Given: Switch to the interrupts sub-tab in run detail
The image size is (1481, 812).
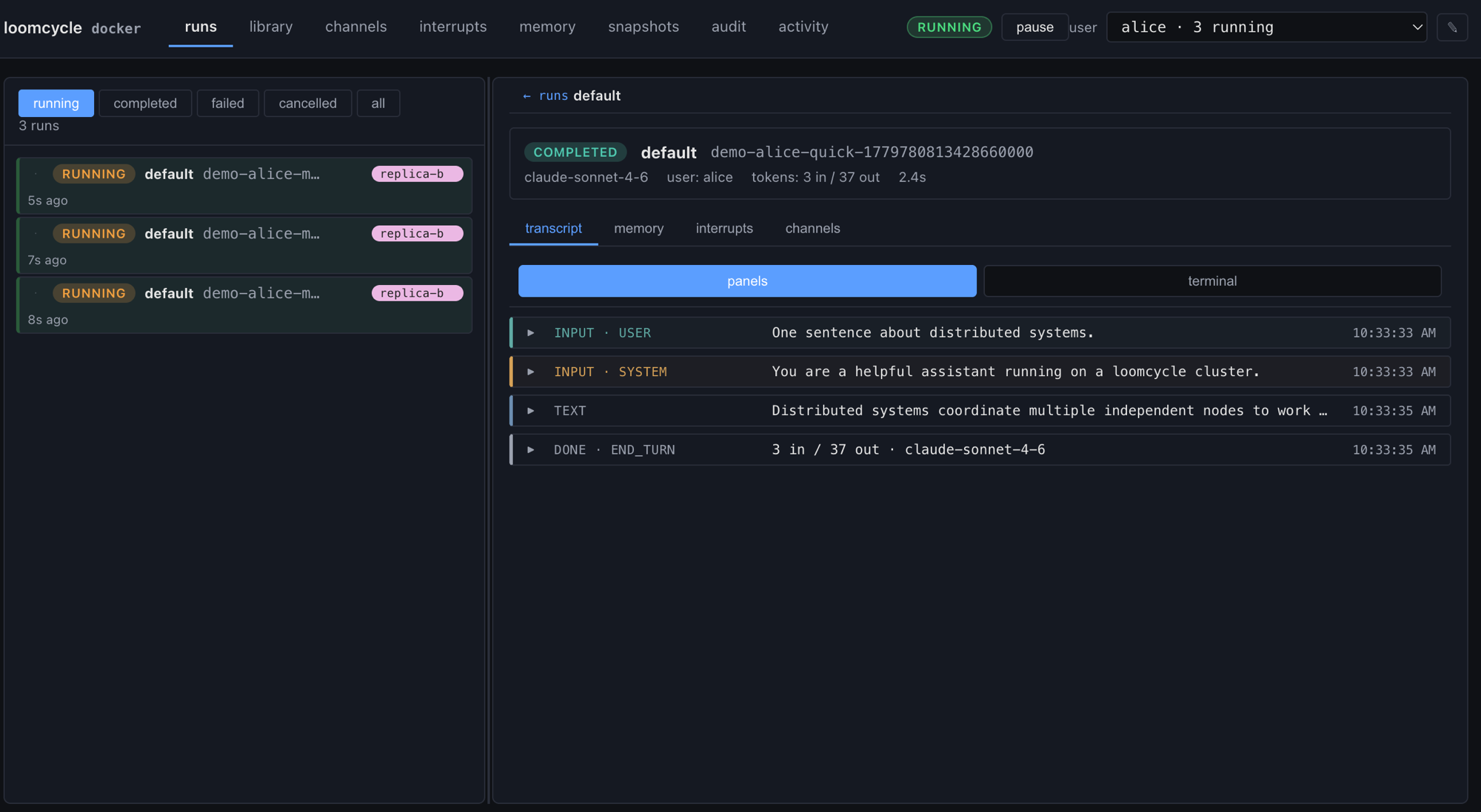Looking at the screenshot, I should coord(724,229).
